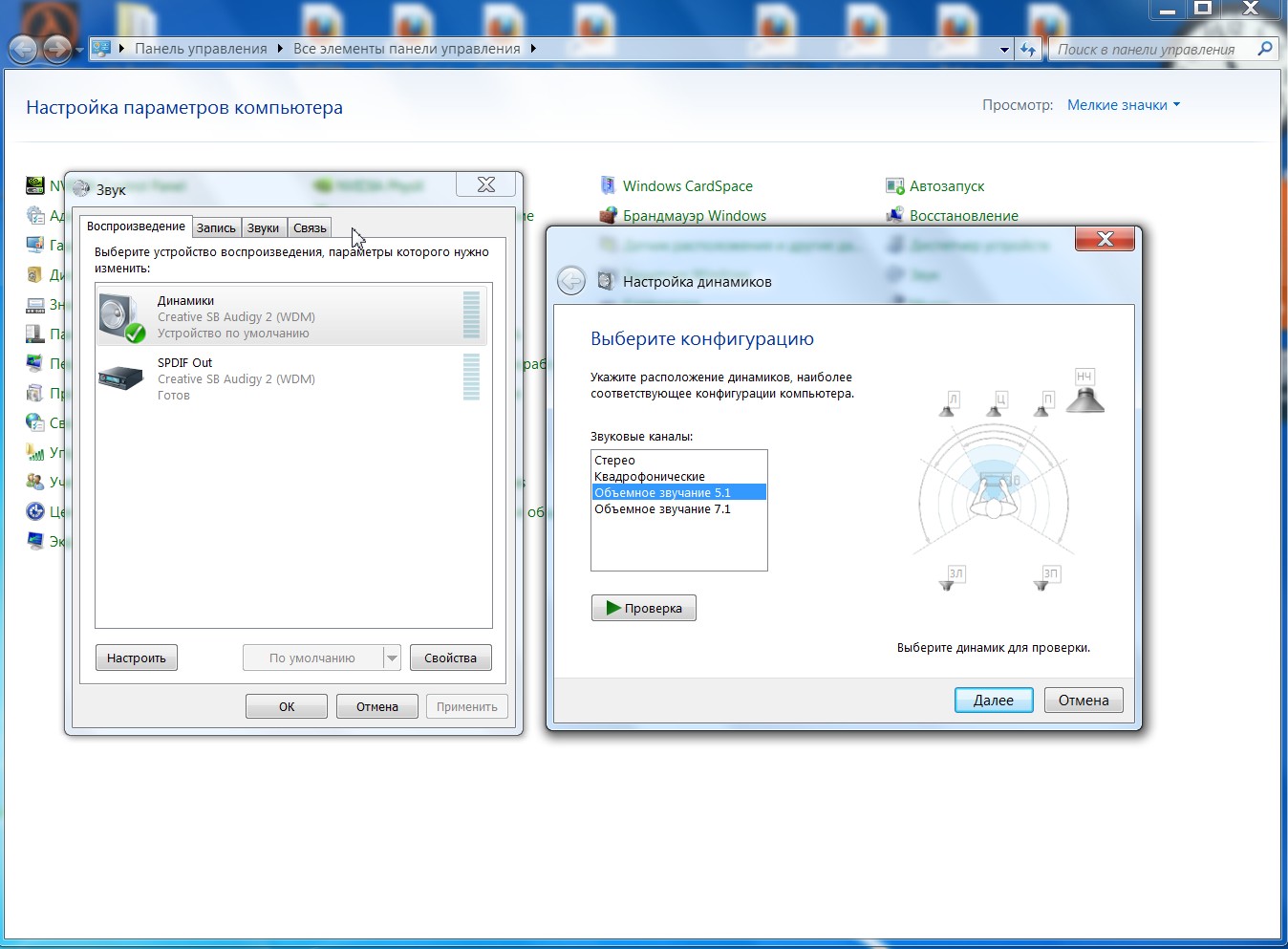Image resolution: width=1288 pixels, height=949 pixels.
Task: Select the Квадрофонические channel option
Action: [x=678, y=476]
